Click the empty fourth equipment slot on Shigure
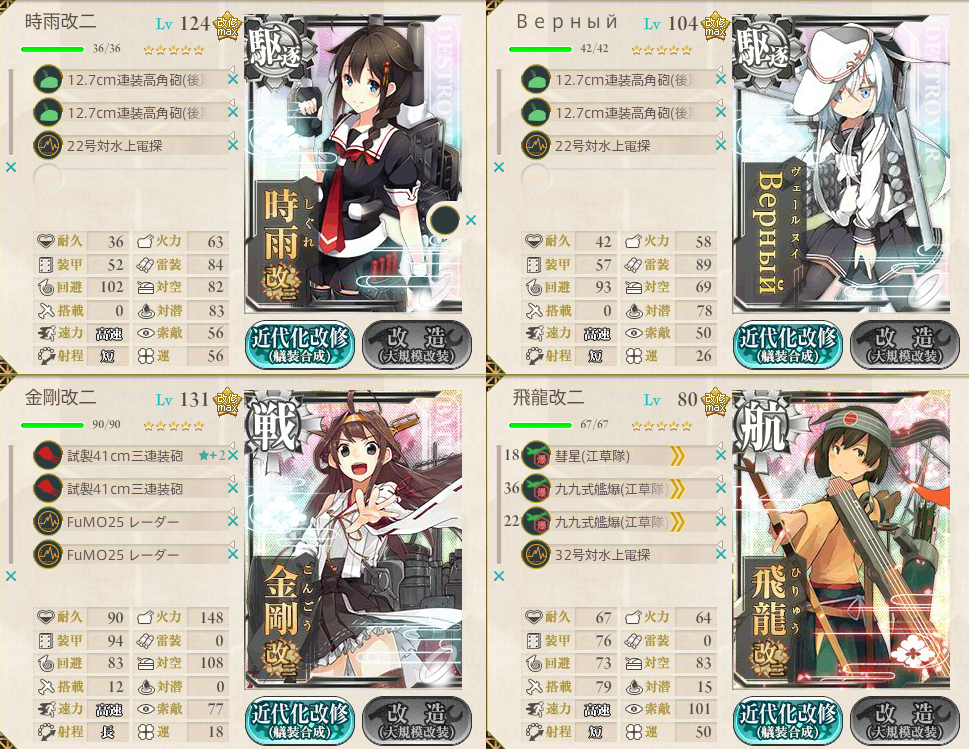969x749 pixels. [x=131, y=179]
